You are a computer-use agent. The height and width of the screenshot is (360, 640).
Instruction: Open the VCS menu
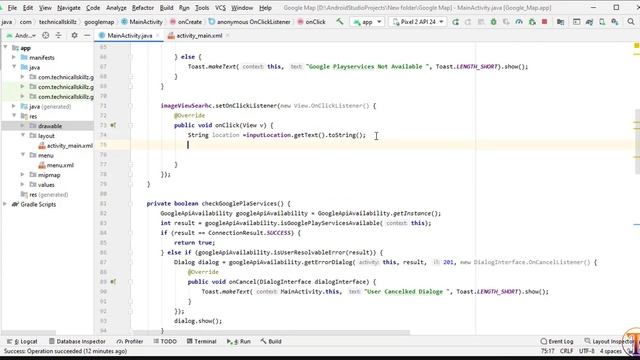coord(220,8)
